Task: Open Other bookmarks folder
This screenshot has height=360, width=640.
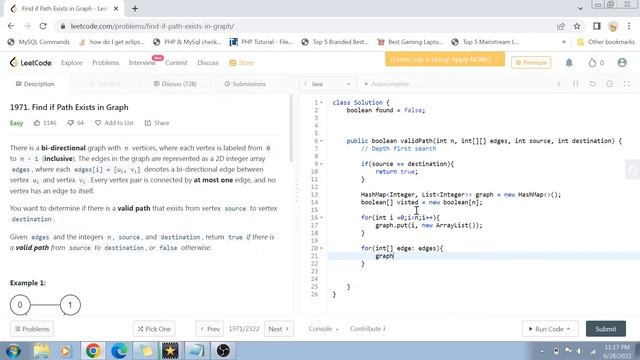Action: point(606,42)
